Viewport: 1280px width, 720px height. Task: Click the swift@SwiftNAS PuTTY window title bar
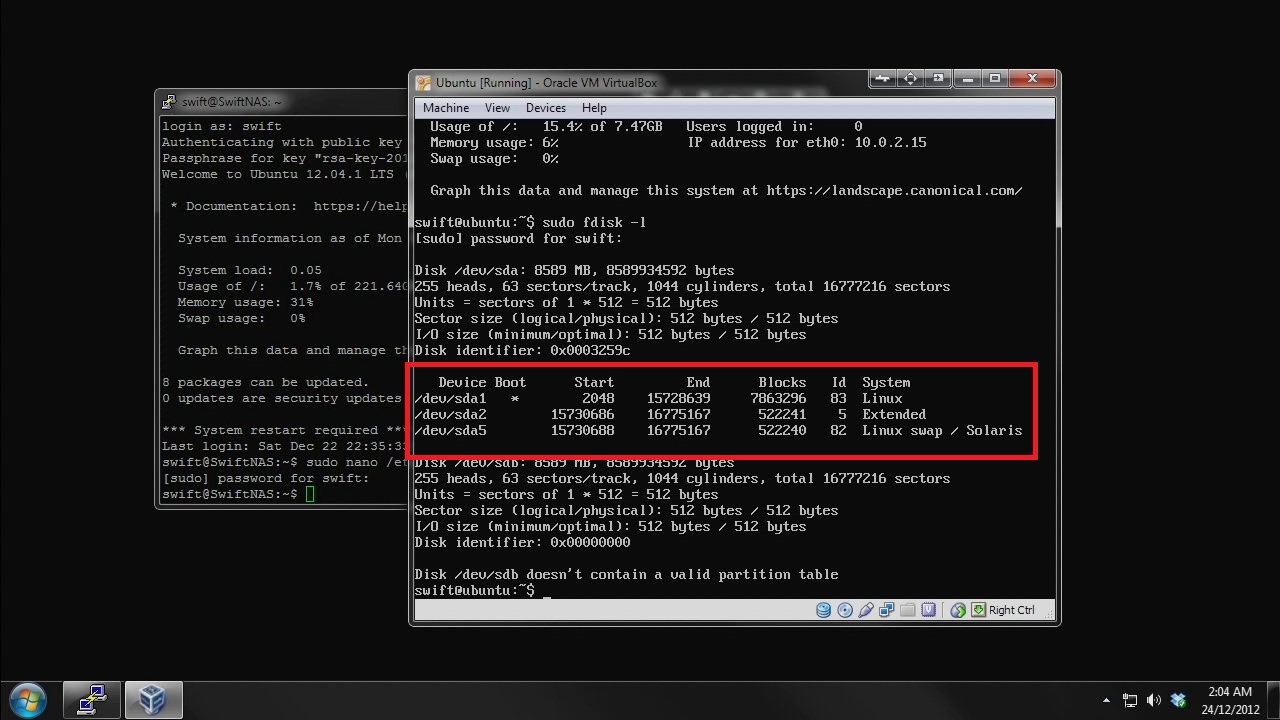tap(282, 102)
